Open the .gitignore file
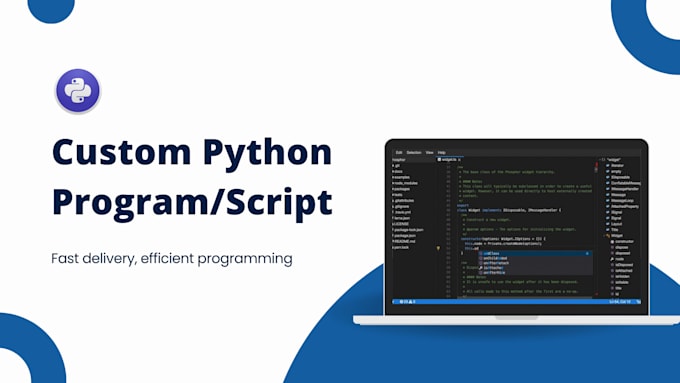 (x=401, y=206)
